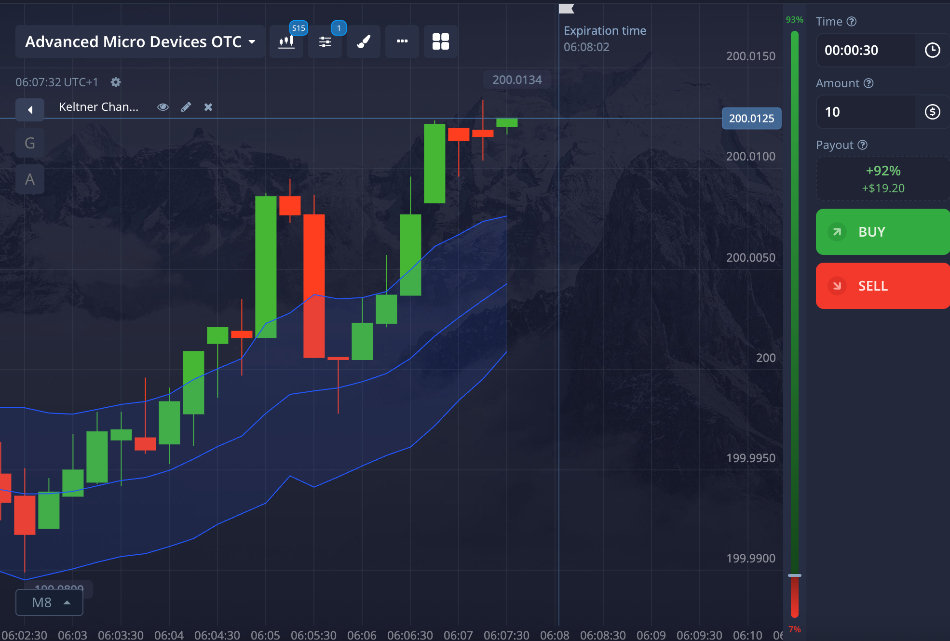950x641 pixels.
Task: Click the +92% payout box
Action: [x=883, y=179]
